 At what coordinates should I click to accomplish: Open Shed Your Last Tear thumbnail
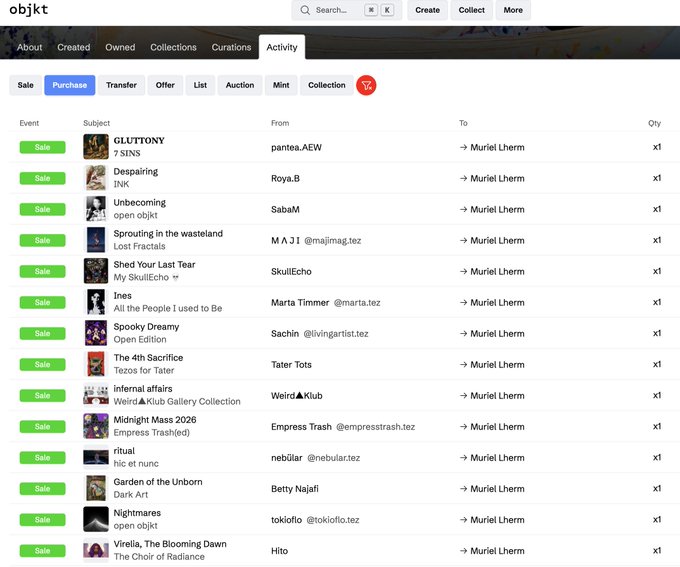96,271
